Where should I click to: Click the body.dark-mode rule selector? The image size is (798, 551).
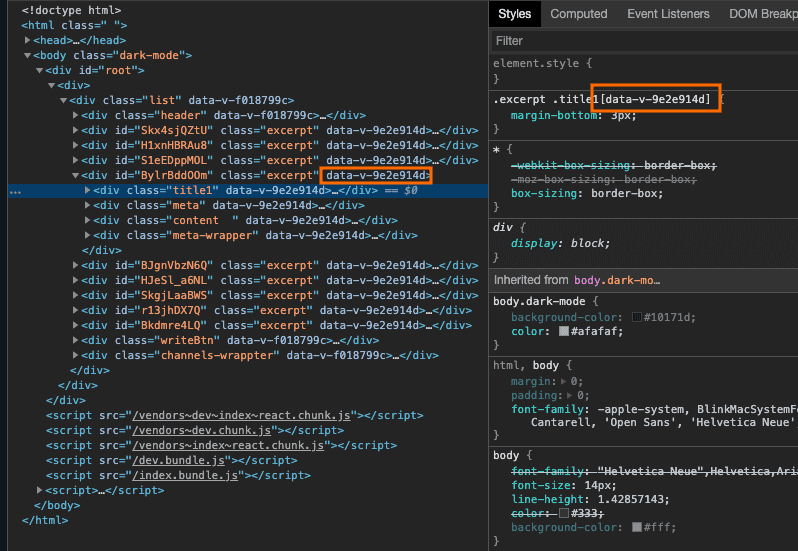coord(539,301)
